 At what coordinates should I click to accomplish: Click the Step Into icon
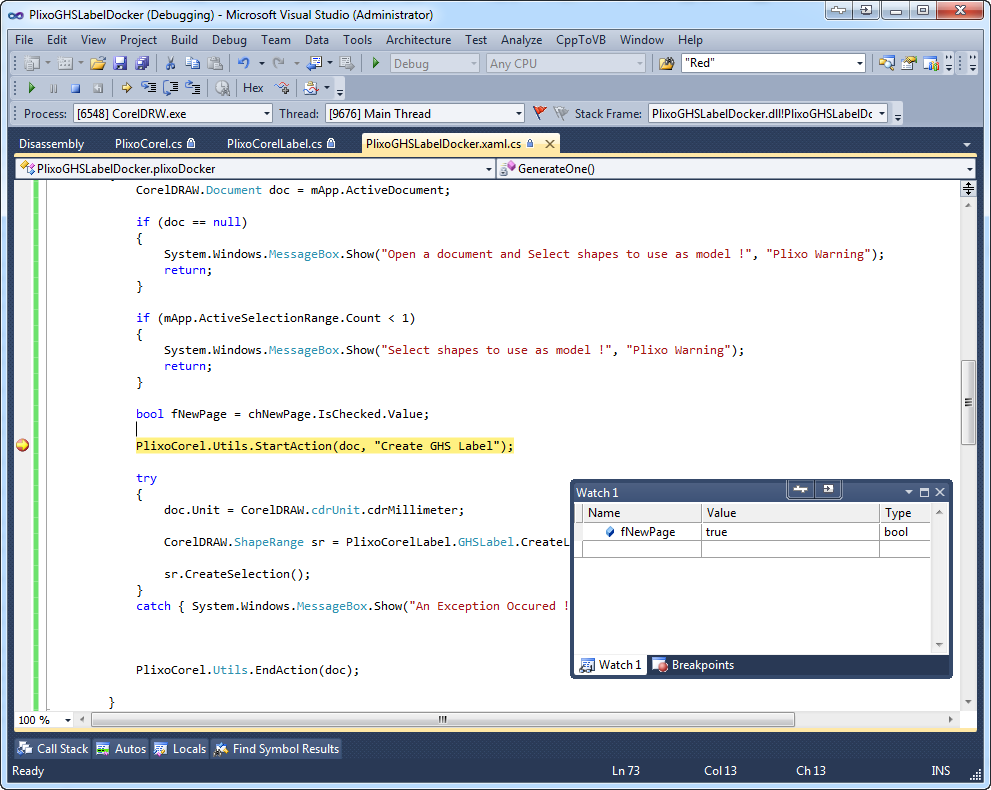(x=148, y=88)
